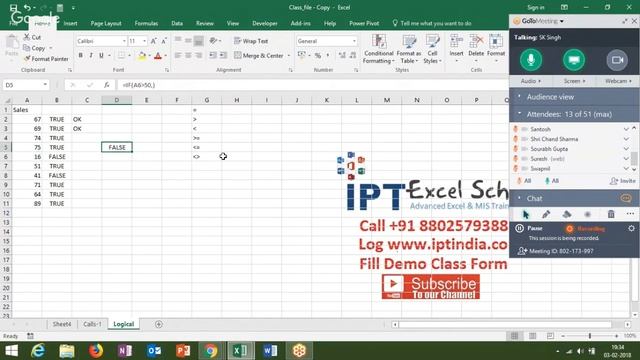Open the Webcam dropdown in GoToMeeting
Image resolution: width=640 pixels, height=360 pixels.
click(x=618, y=81)
